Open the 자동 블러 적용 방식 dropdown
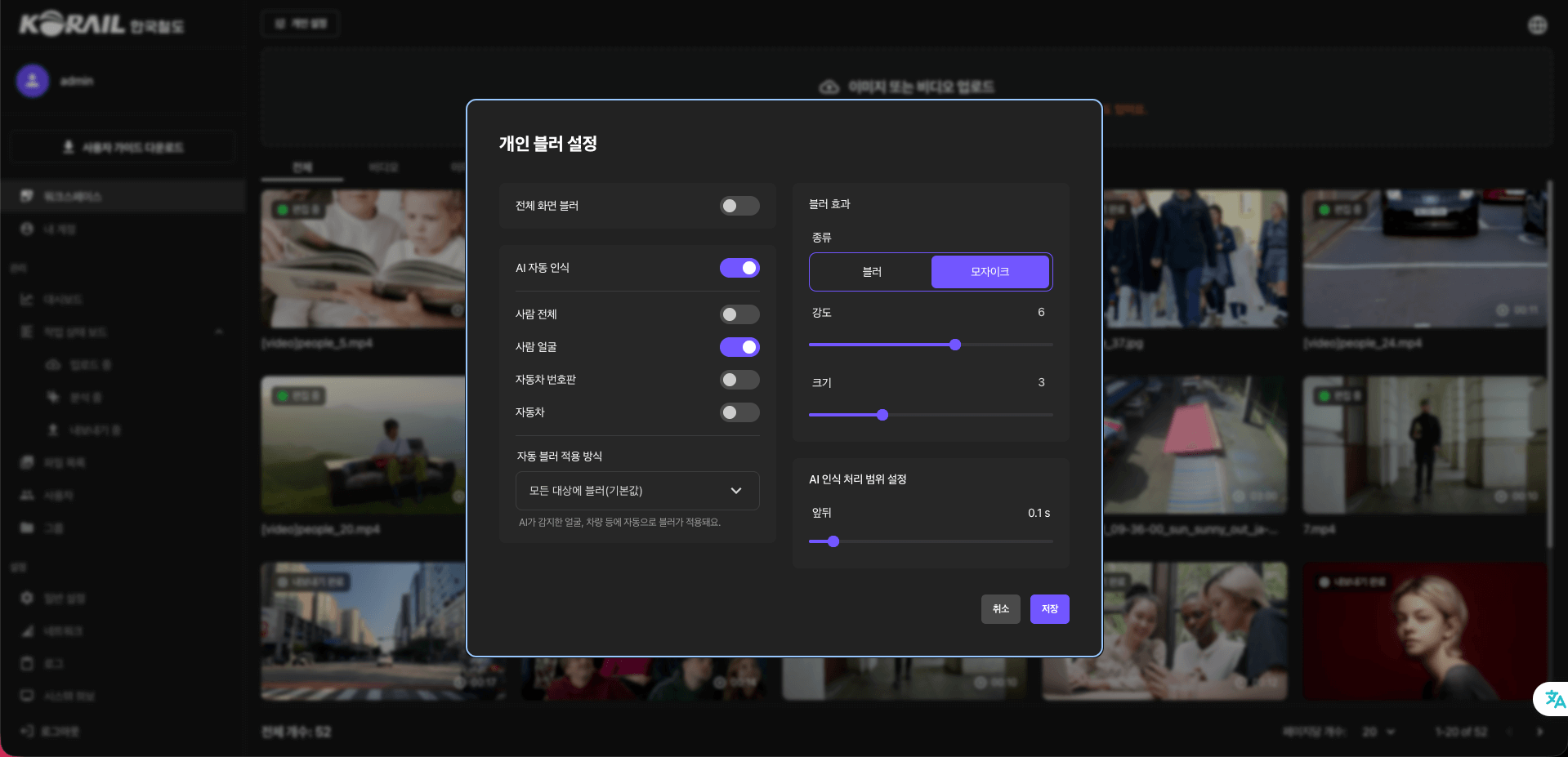This screenshot has width=1568, height=757. tap(637, 491)
